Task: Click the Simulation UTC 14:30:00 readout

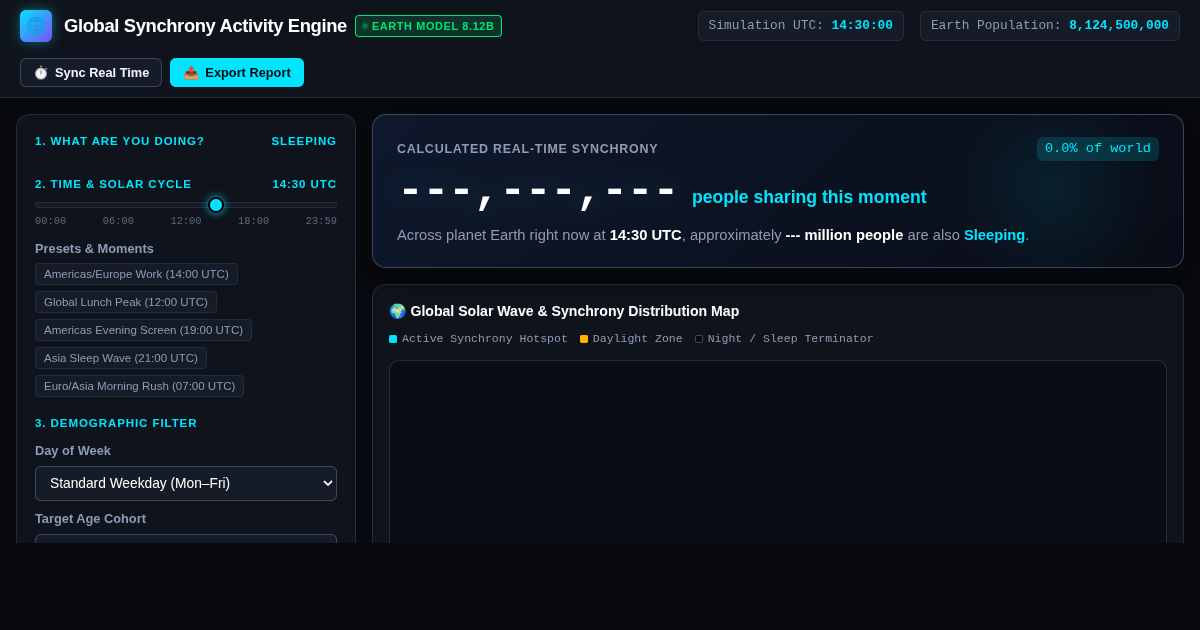Action: coord(801,26)
